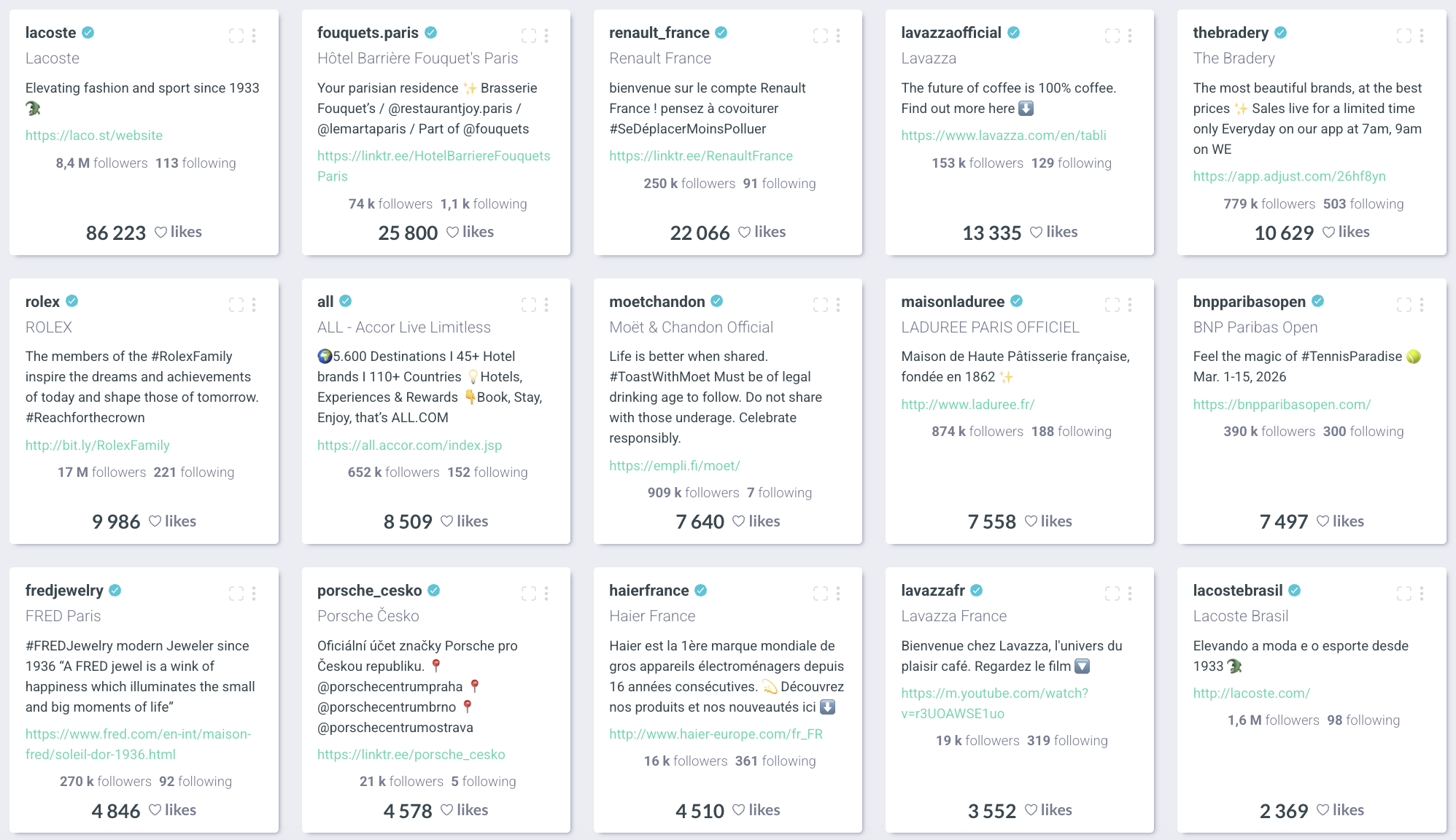Click fullscreen icon on maisonladuree card
This screenshot has height=840, width=1456.
[x=1112, y=304]
